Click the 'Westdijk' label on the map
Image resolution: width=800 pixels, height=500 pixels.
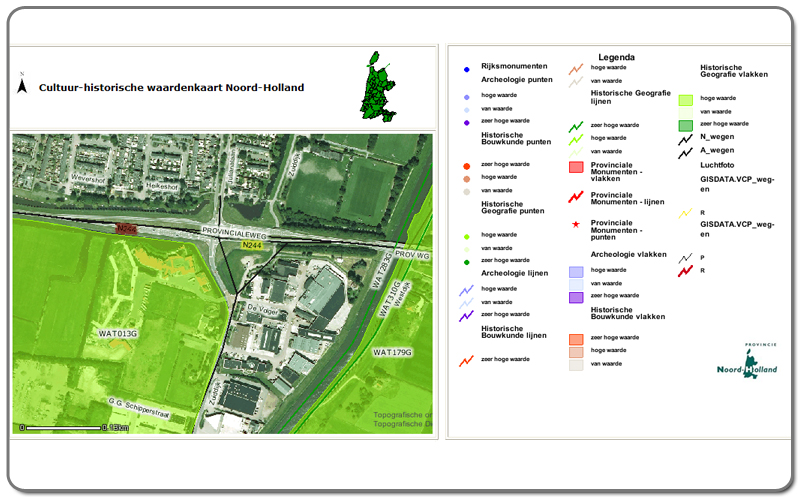(402, 294)
